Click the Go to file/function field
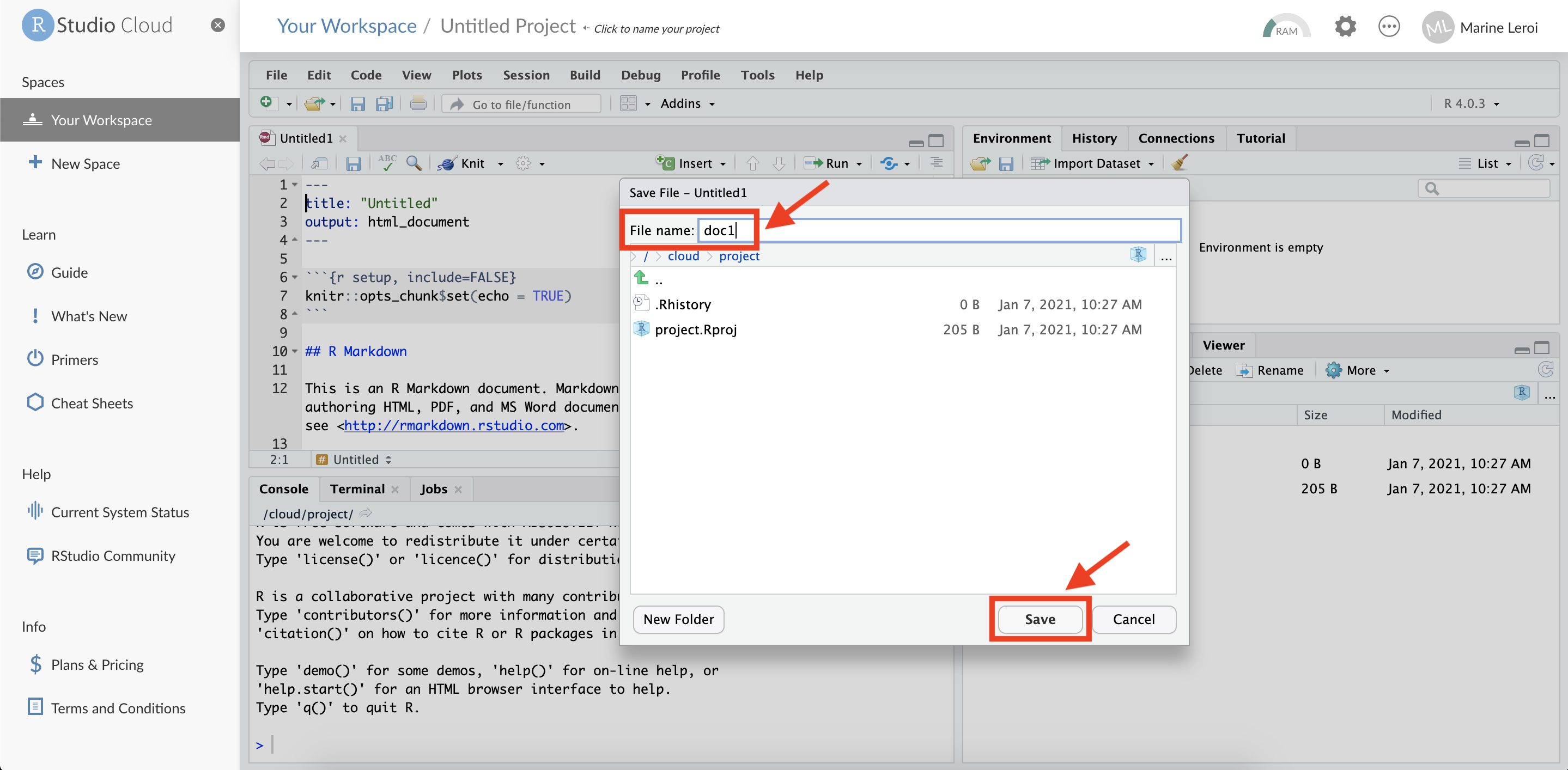 pyautogui.click(x=521, y=104)
